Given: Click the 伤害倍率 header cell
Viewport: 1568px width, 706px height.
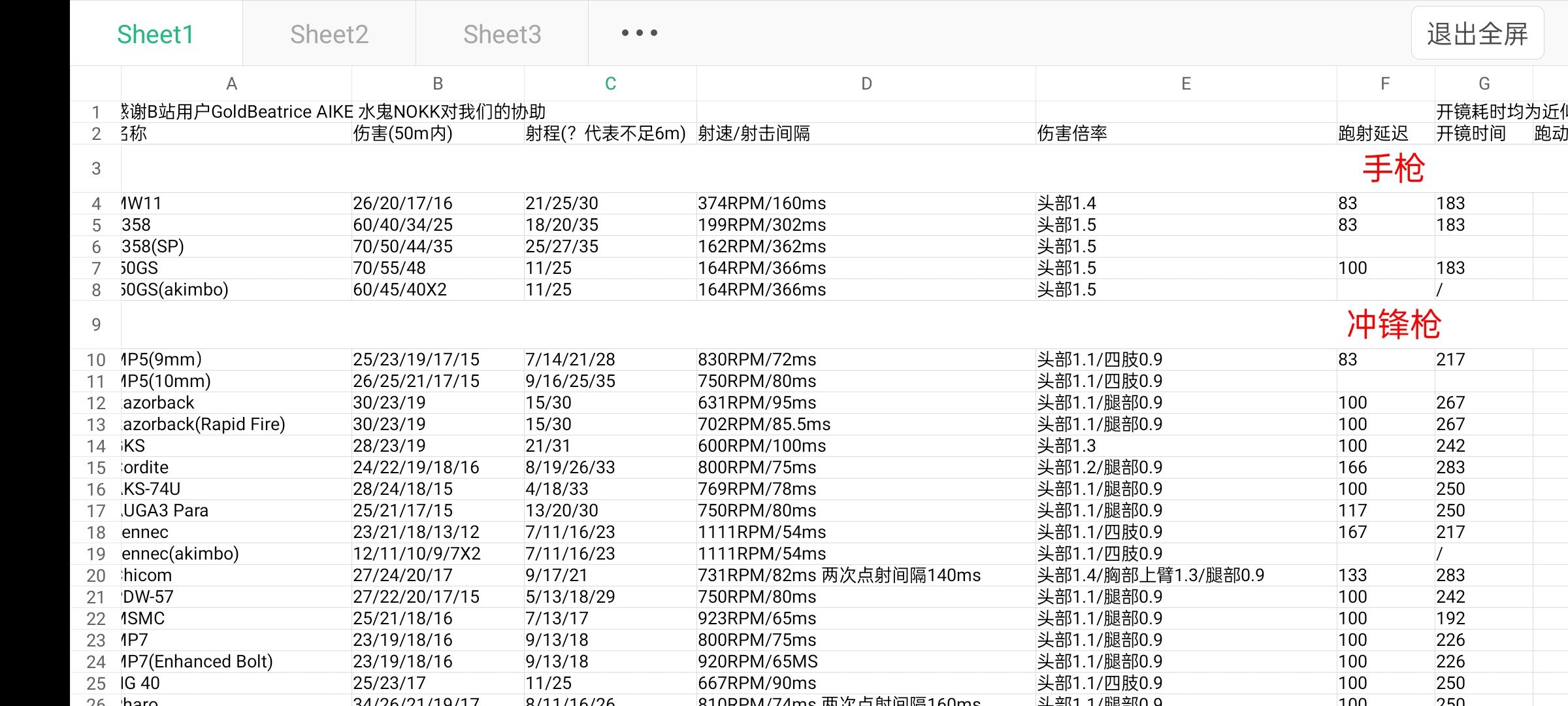Looking at the screenshot, I should pos(1186,133).
